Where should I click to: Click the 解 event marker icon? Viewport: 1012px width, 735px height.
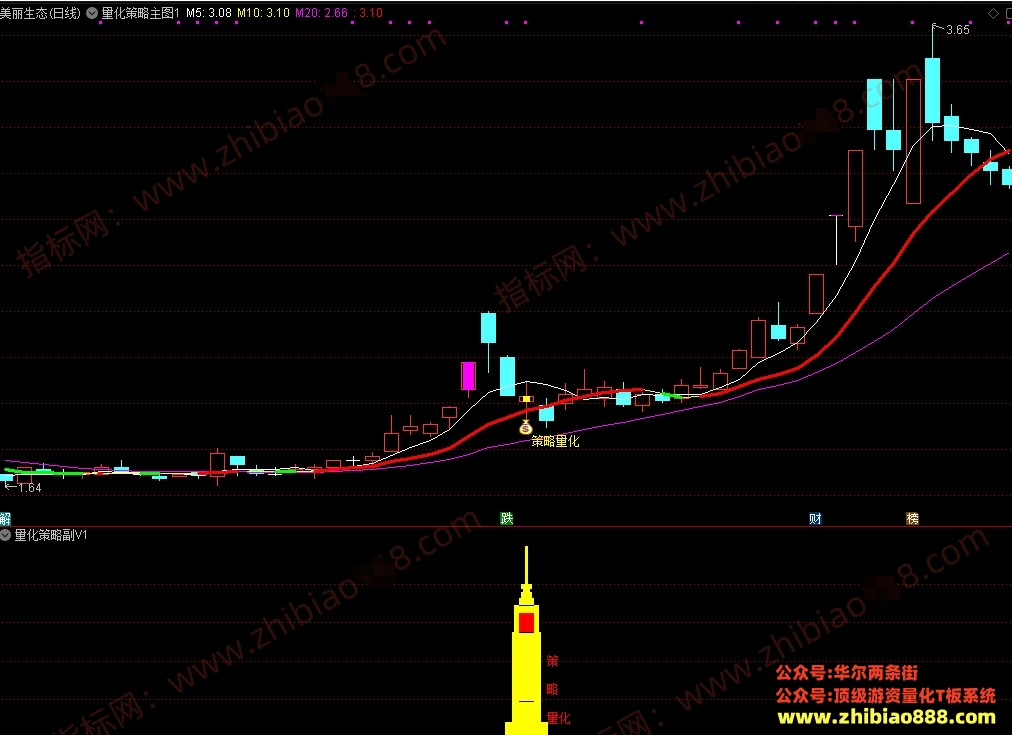(5, 518)
